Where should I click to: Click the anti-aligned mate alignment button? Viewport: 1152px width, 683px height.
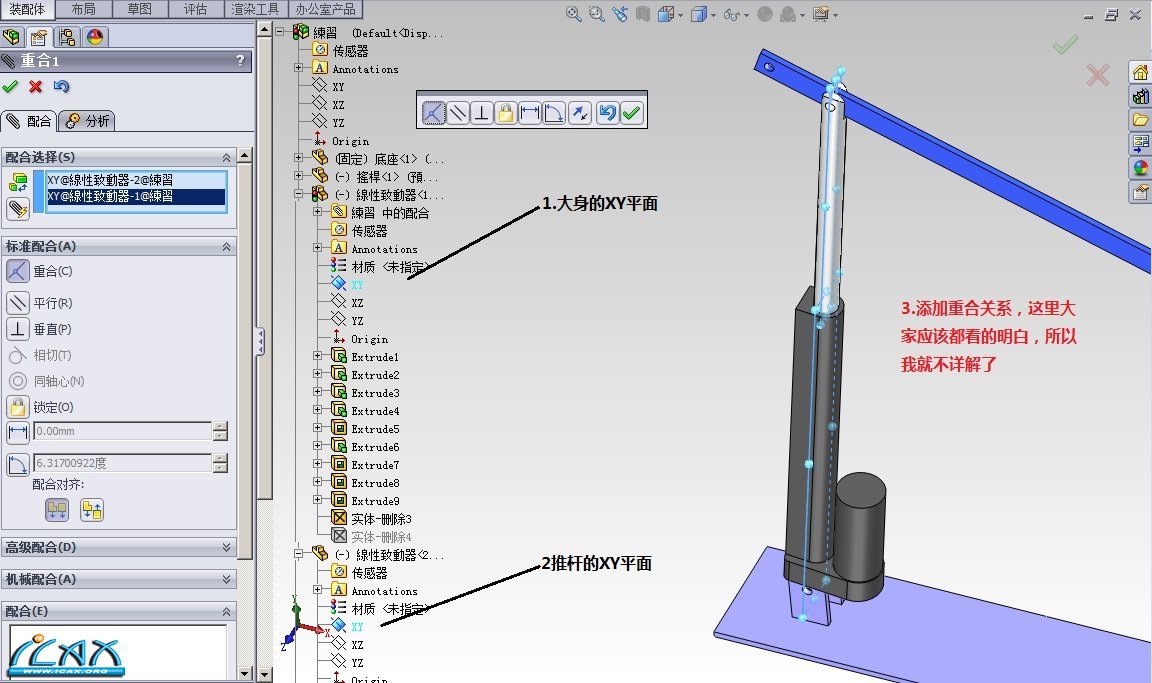coord(92,510)
